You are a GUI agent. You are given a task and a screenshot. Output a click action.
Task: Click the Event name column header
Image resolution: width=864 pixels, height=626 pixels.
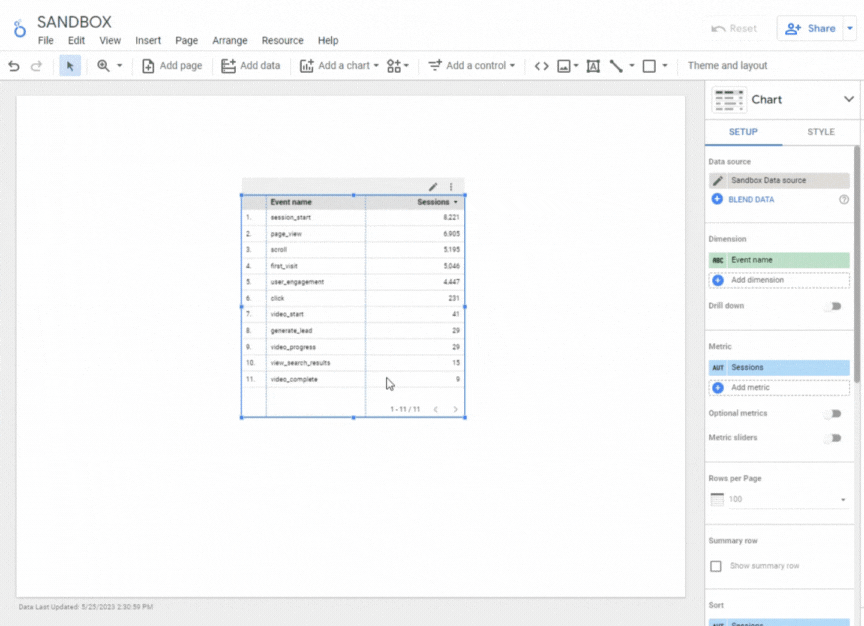pyautogui.click(x=291, y=202)
